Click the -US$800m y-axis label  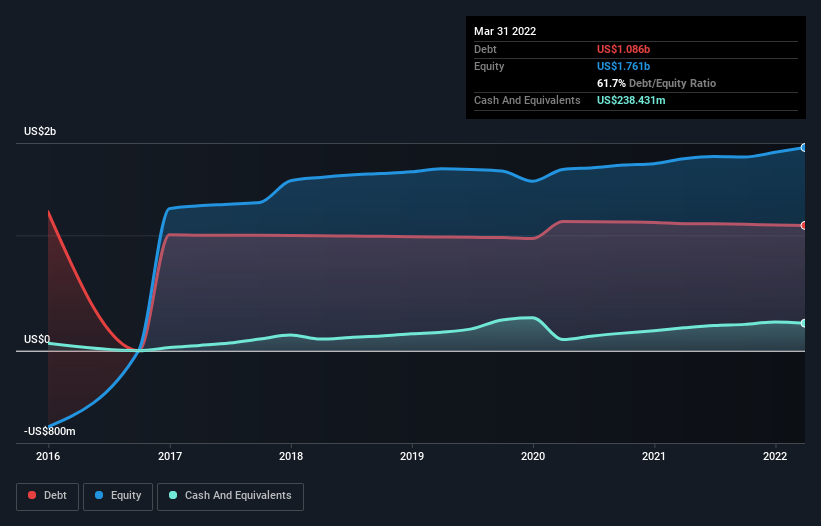[50, 431]
